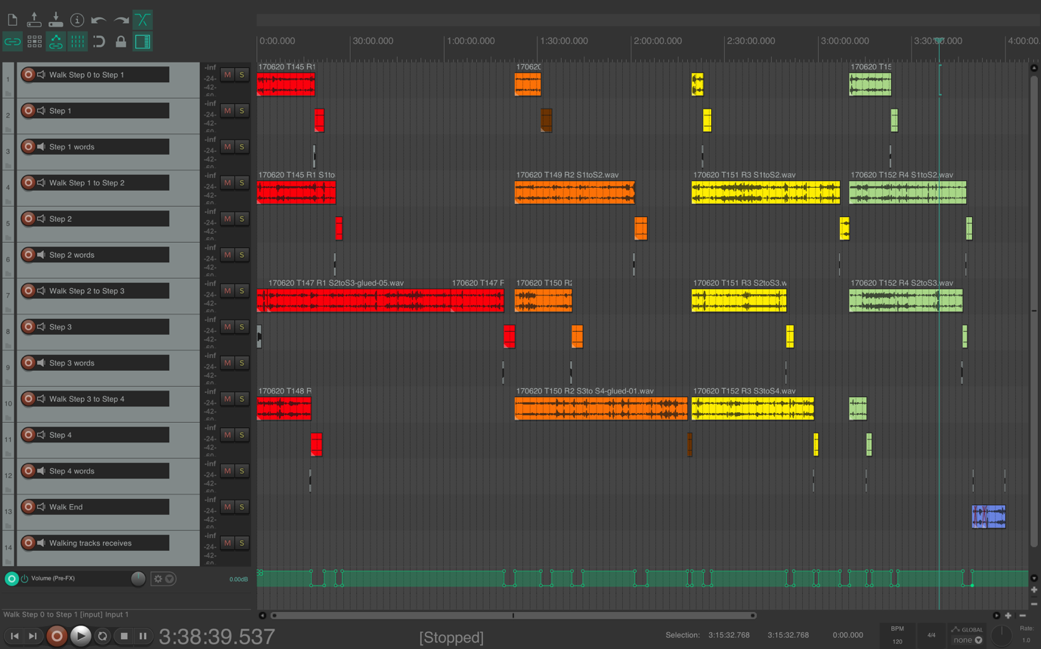Arm recording on the Step 3 words track
The height and width of the screenshot is (649, 1041).
pyautogui.click(x=28, y=363)
